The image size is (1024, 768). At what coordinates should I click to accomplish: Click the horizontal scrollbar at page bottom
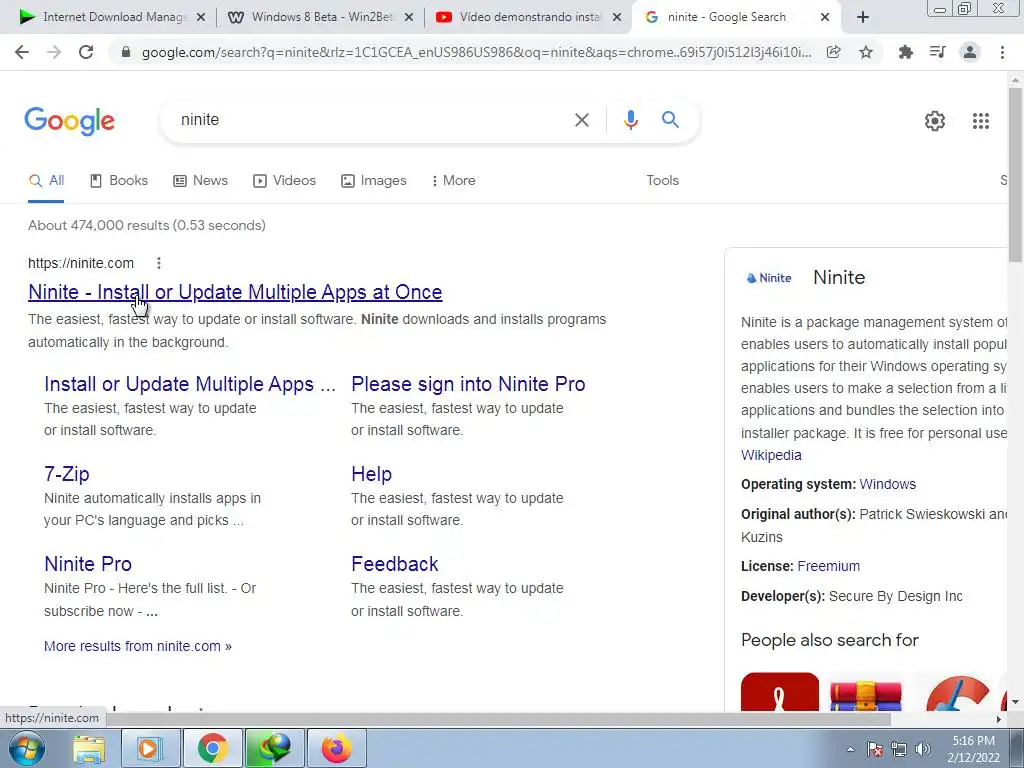pos(500,718)
